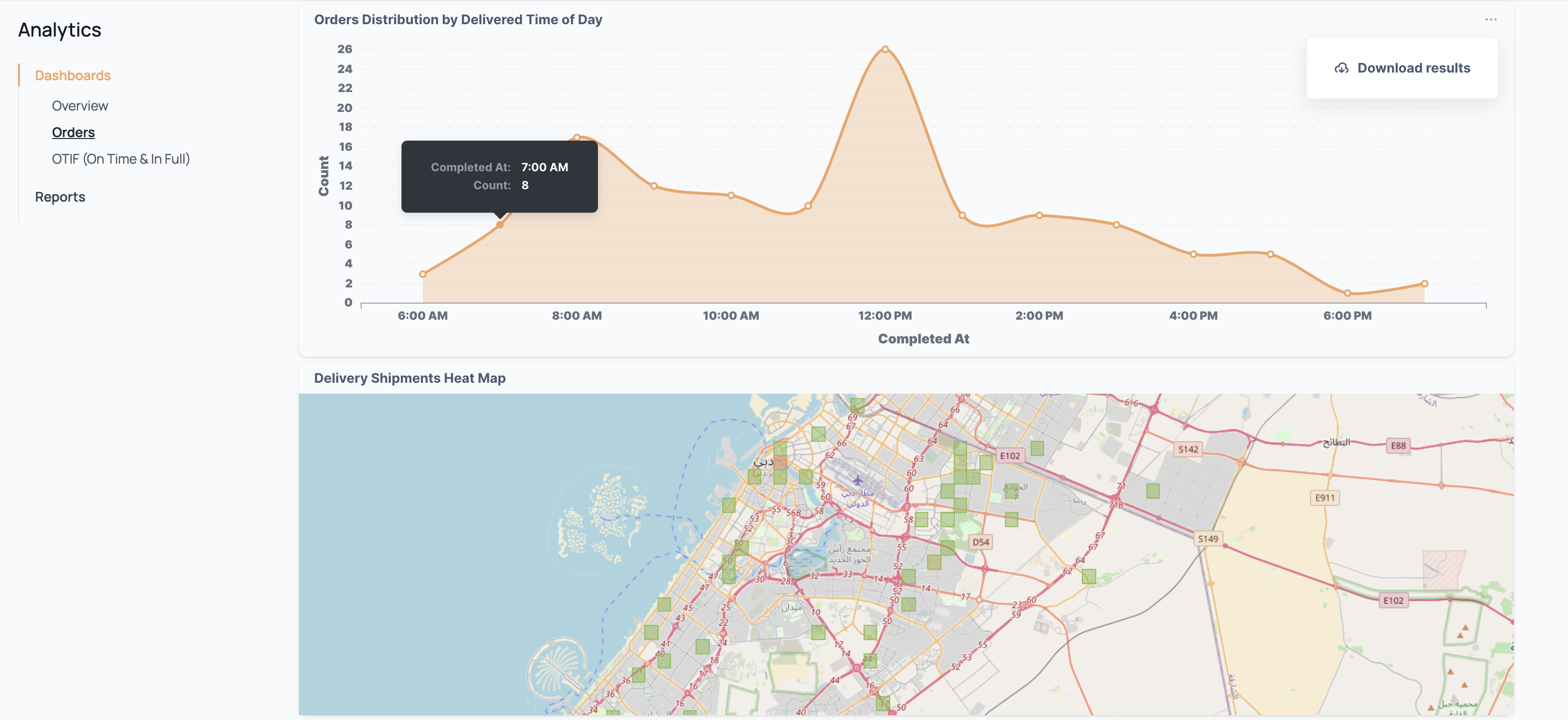
Task: Click the S142 road shield on map
Action: pos(1187,449)
